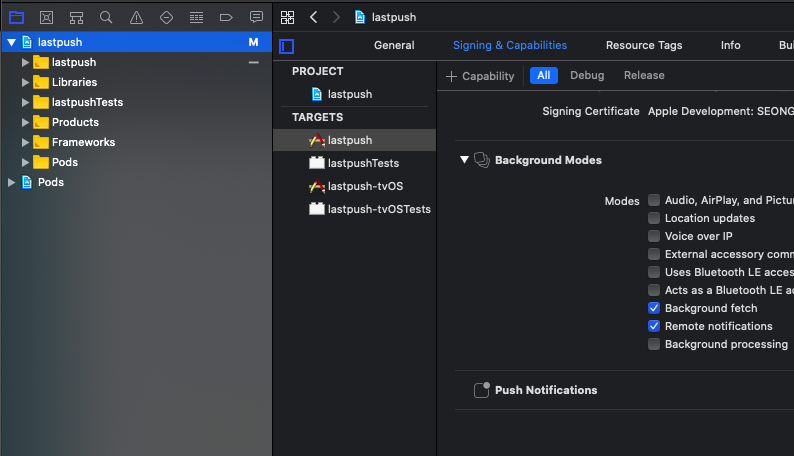Click the lastpush file icon in the jump bar

click(x=360, y=17)
